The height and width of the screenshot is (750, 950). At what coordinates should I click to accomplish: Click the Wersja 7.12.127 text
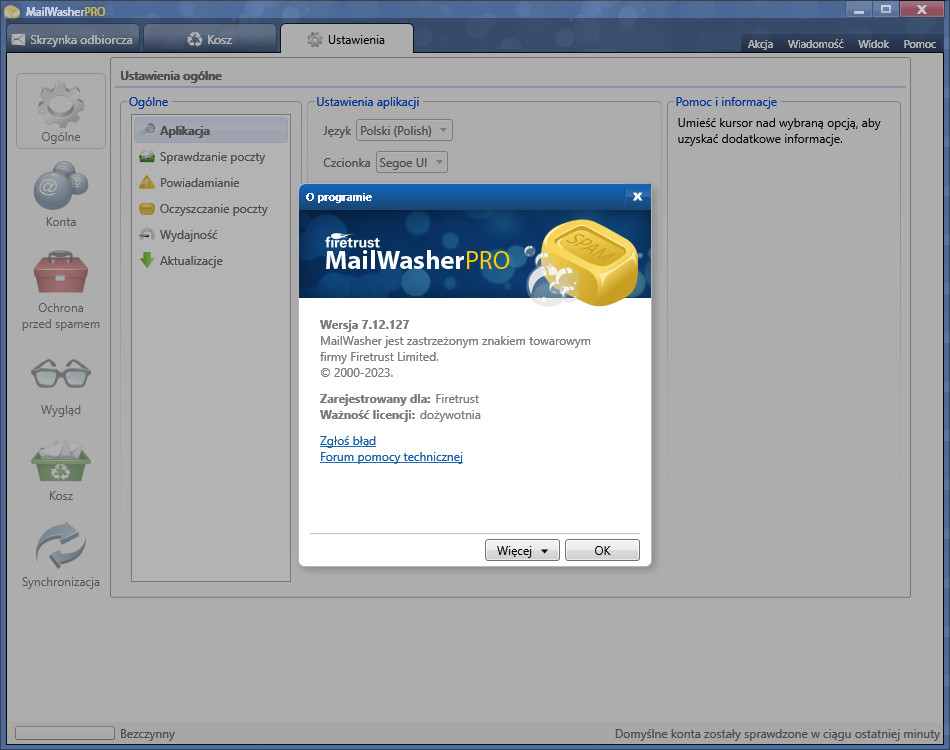coord(365,325)
